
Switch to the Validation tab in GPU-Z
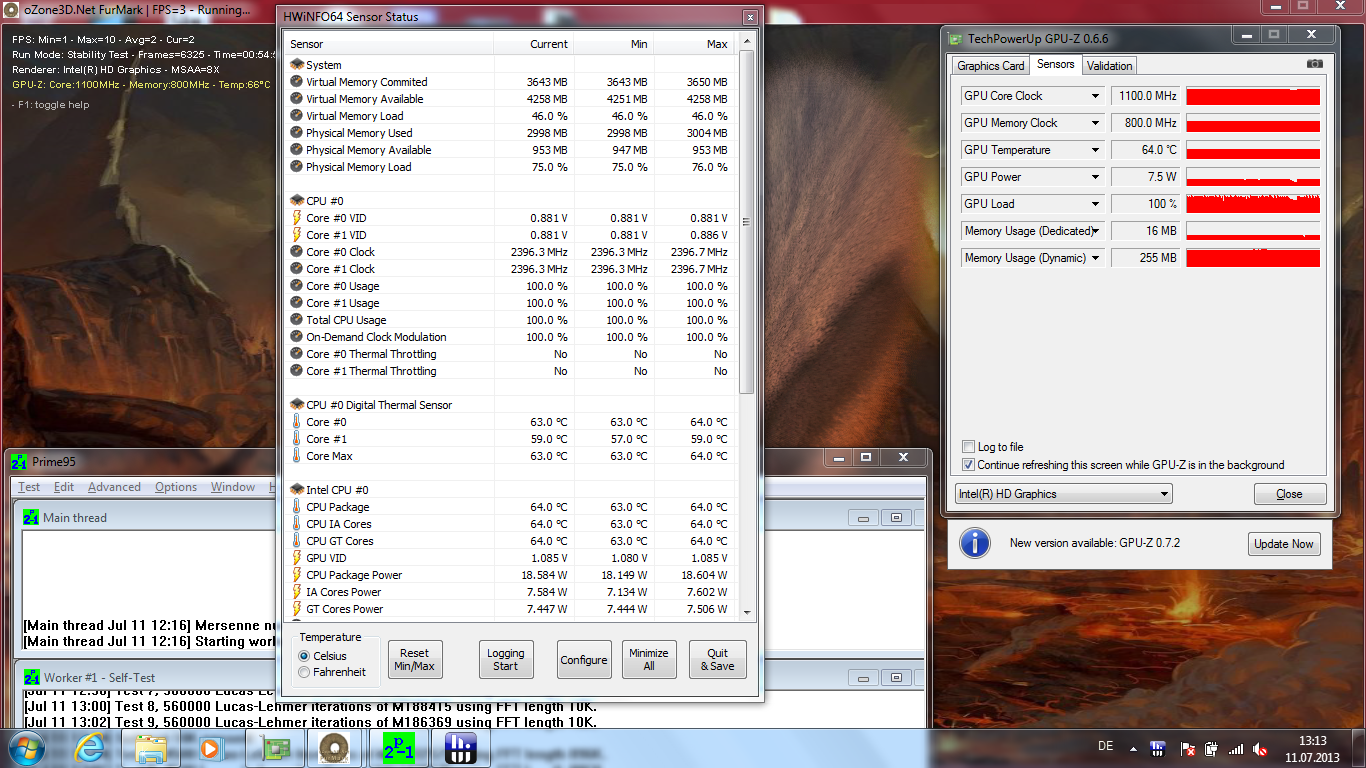coord(1110,66)
